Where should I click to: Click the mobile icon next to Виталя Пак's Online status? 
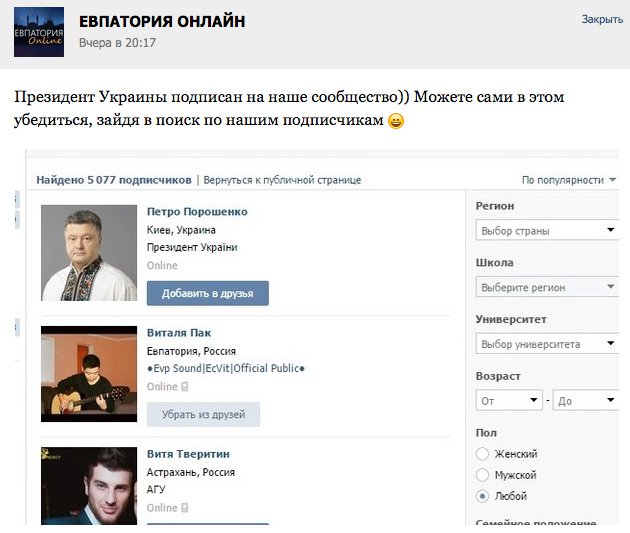click(185, 387)
